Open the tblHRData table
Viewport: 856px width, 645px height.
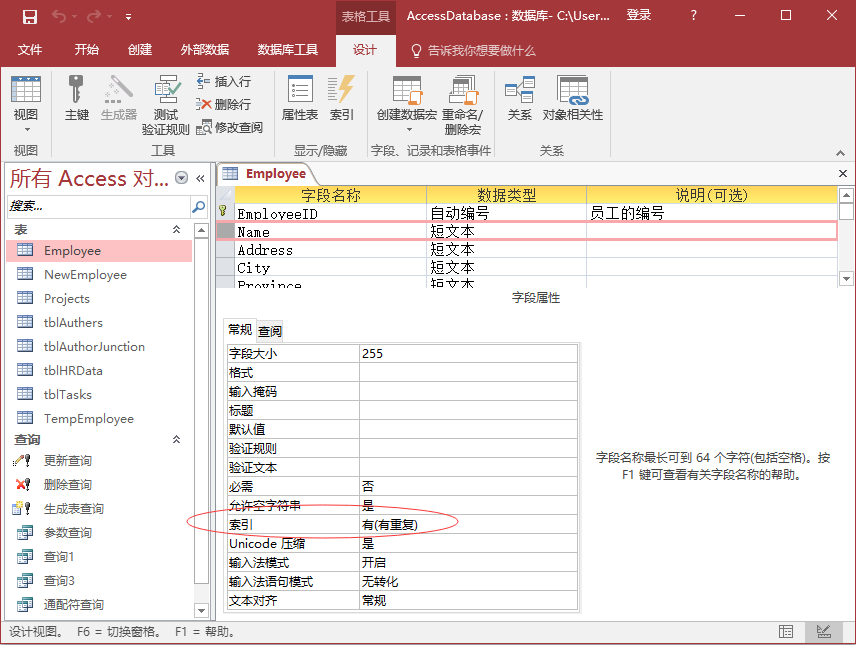(73, 370)
